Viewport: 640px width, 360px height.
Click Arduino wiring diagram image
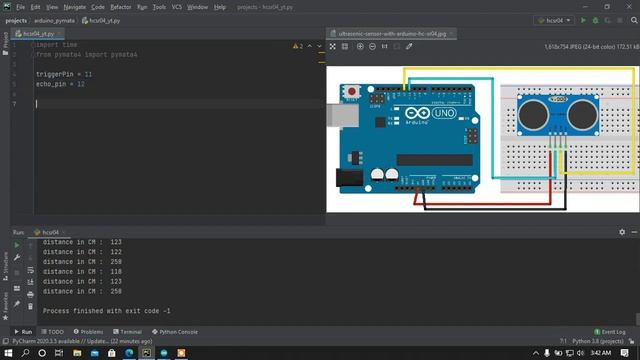tap(483, 139)
